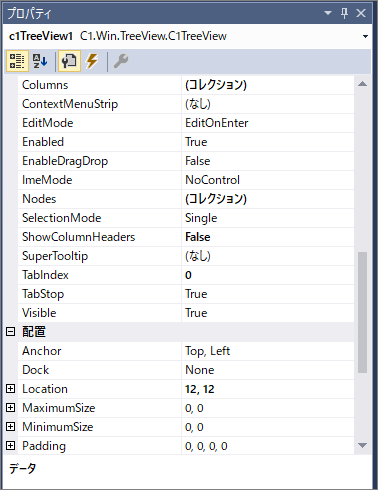Click NoControl value of ImeMode
This screenshot has width=378, height=490.
pyautogui.click(x=212, y=180)
